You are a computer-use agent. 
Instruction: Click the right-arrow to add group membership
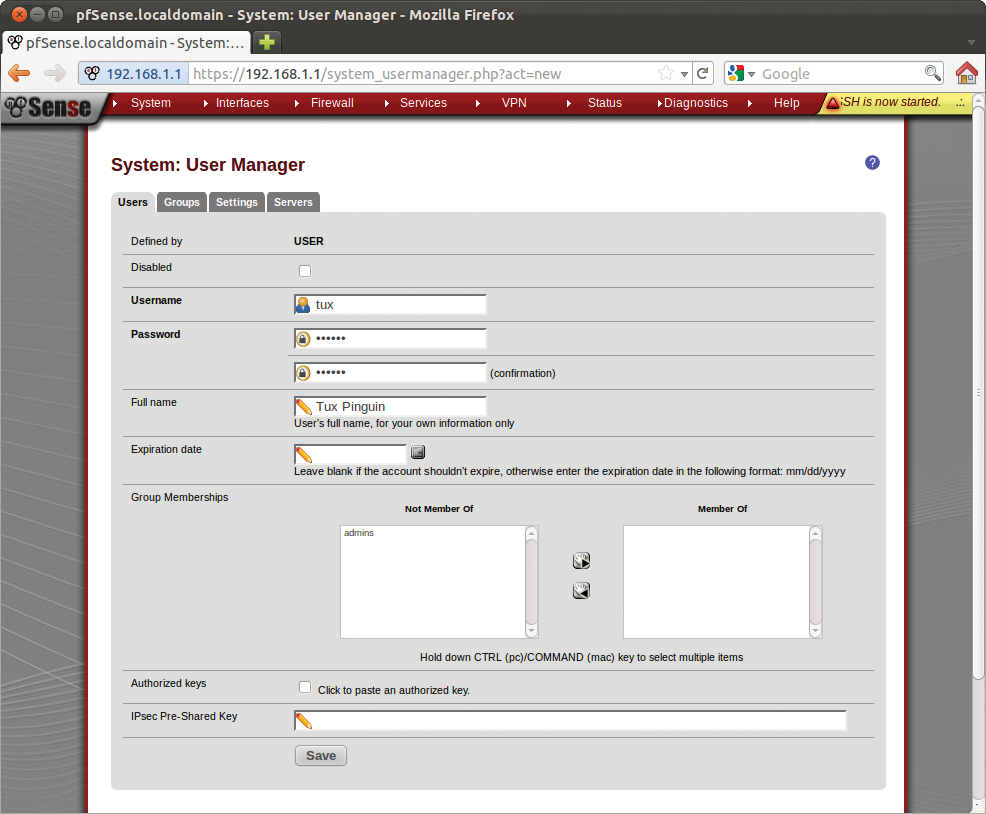(581, 560)
